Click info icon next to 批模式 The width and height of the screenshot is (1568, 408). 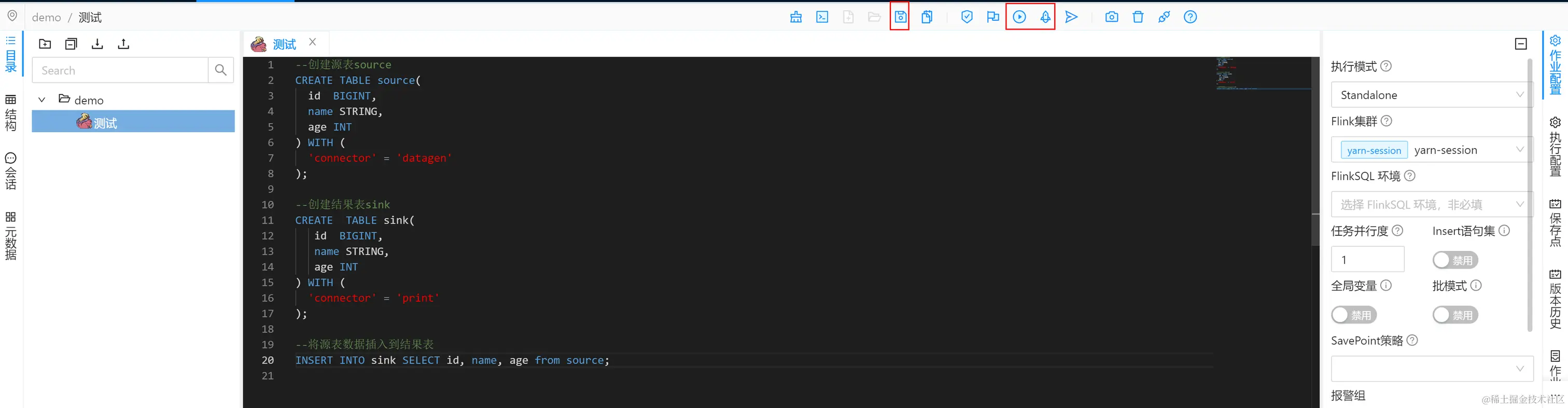[1476, 285]
